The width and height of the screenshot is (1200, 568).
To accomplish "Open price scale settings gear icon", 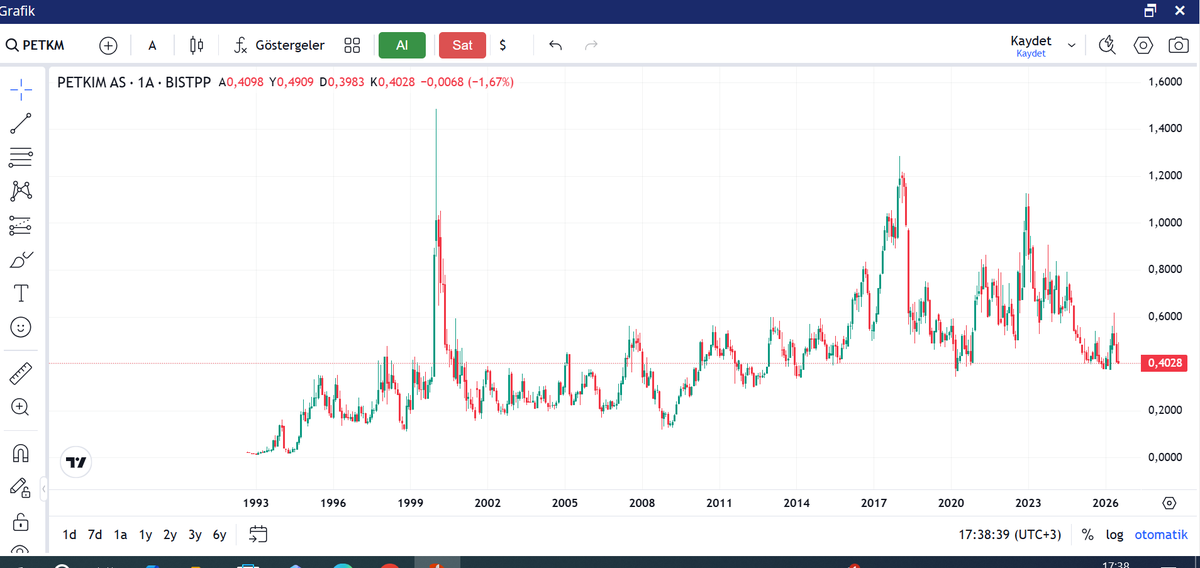I will 1169,502.
